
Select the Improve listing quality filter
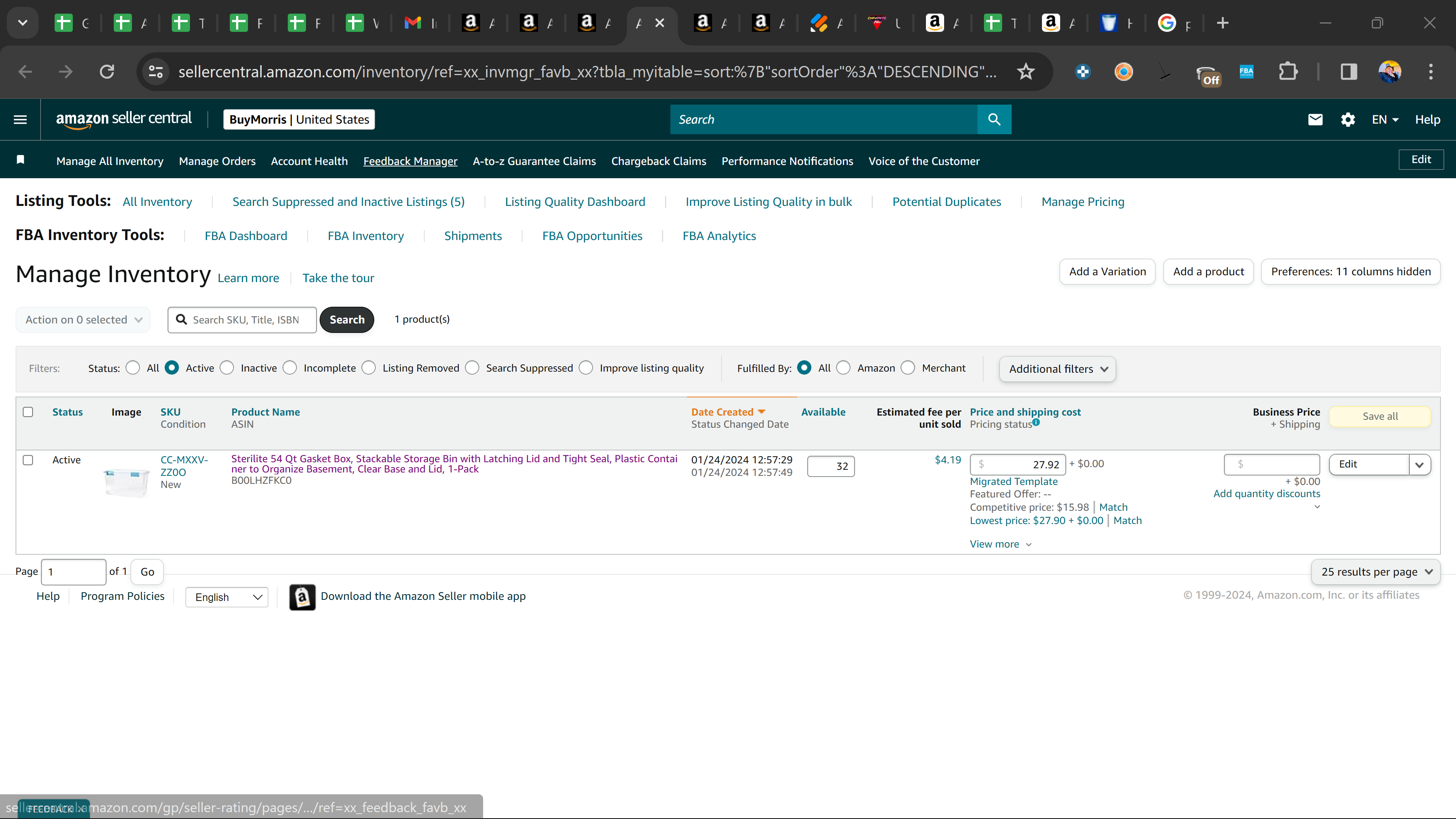[x=586, y=368]
